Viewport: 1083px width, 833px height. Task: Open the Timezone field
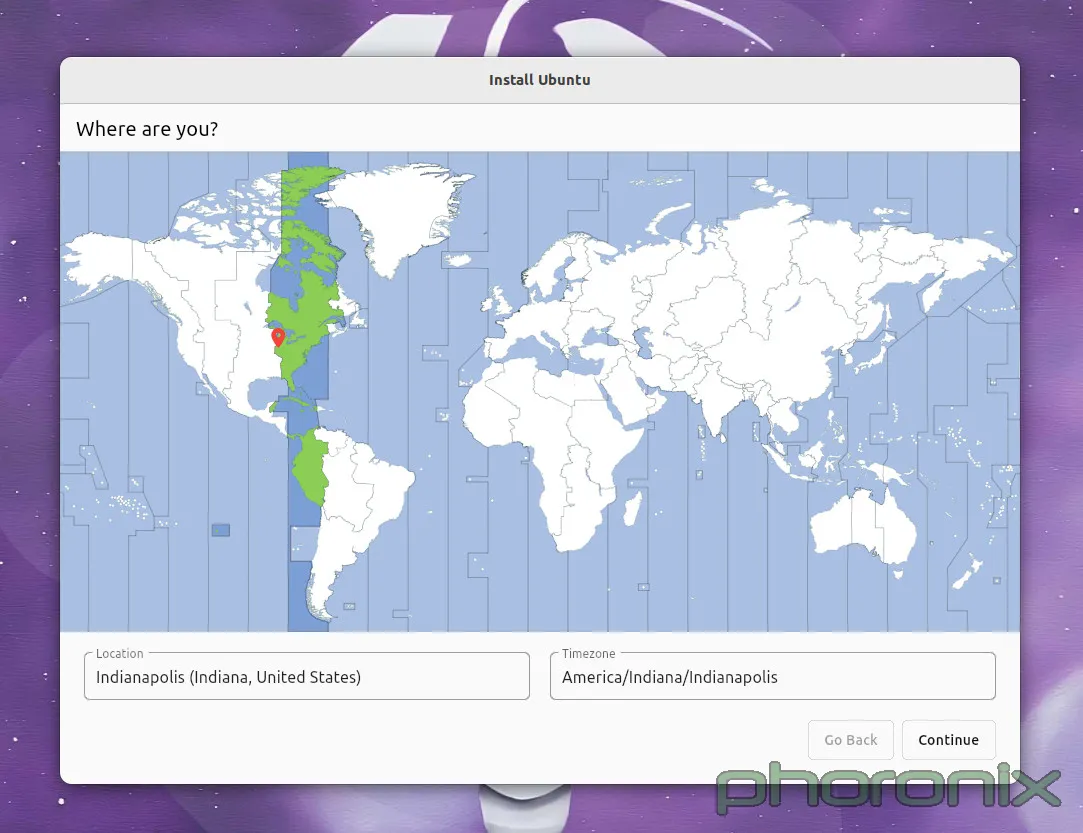772,677
